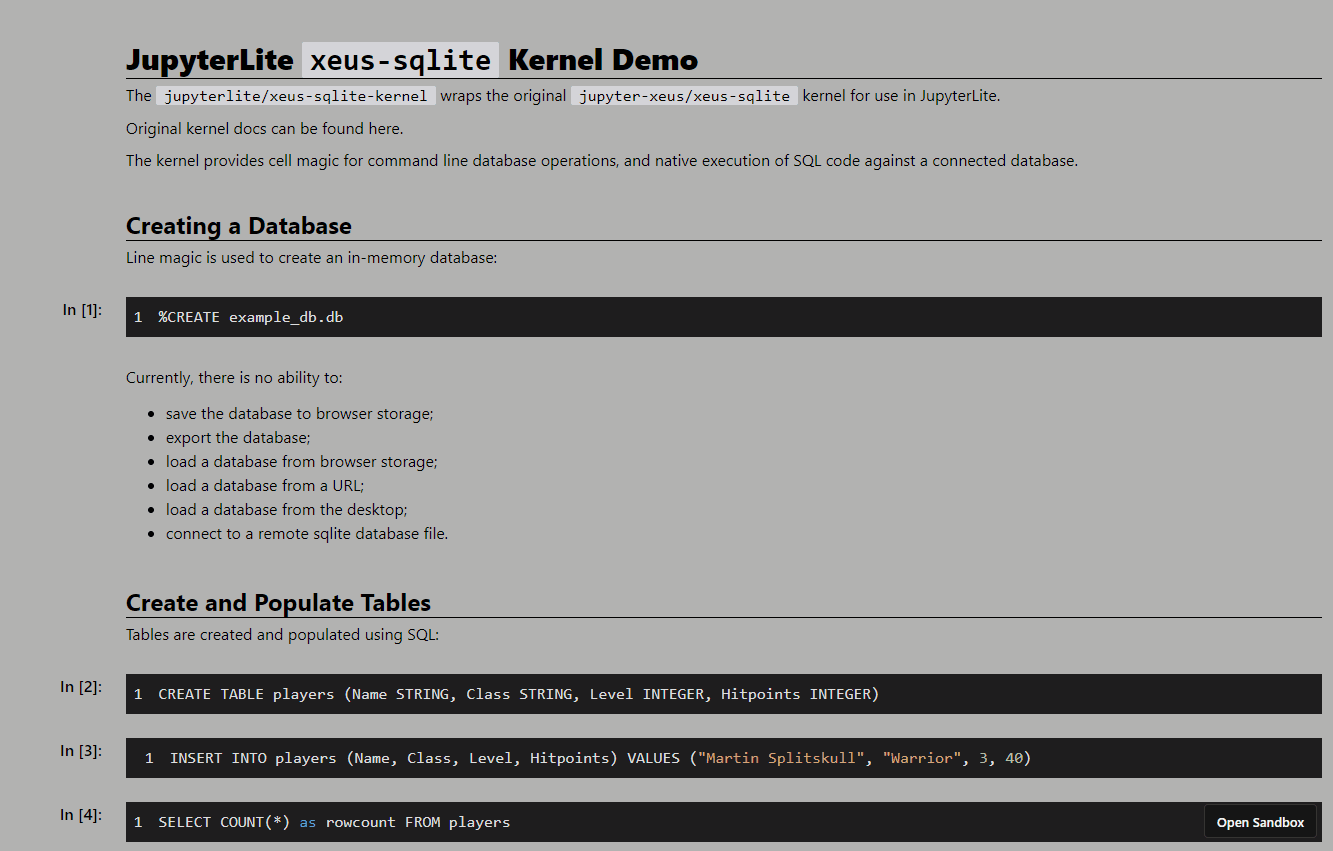Click the 'export the database;' bullet

[238, 437]
